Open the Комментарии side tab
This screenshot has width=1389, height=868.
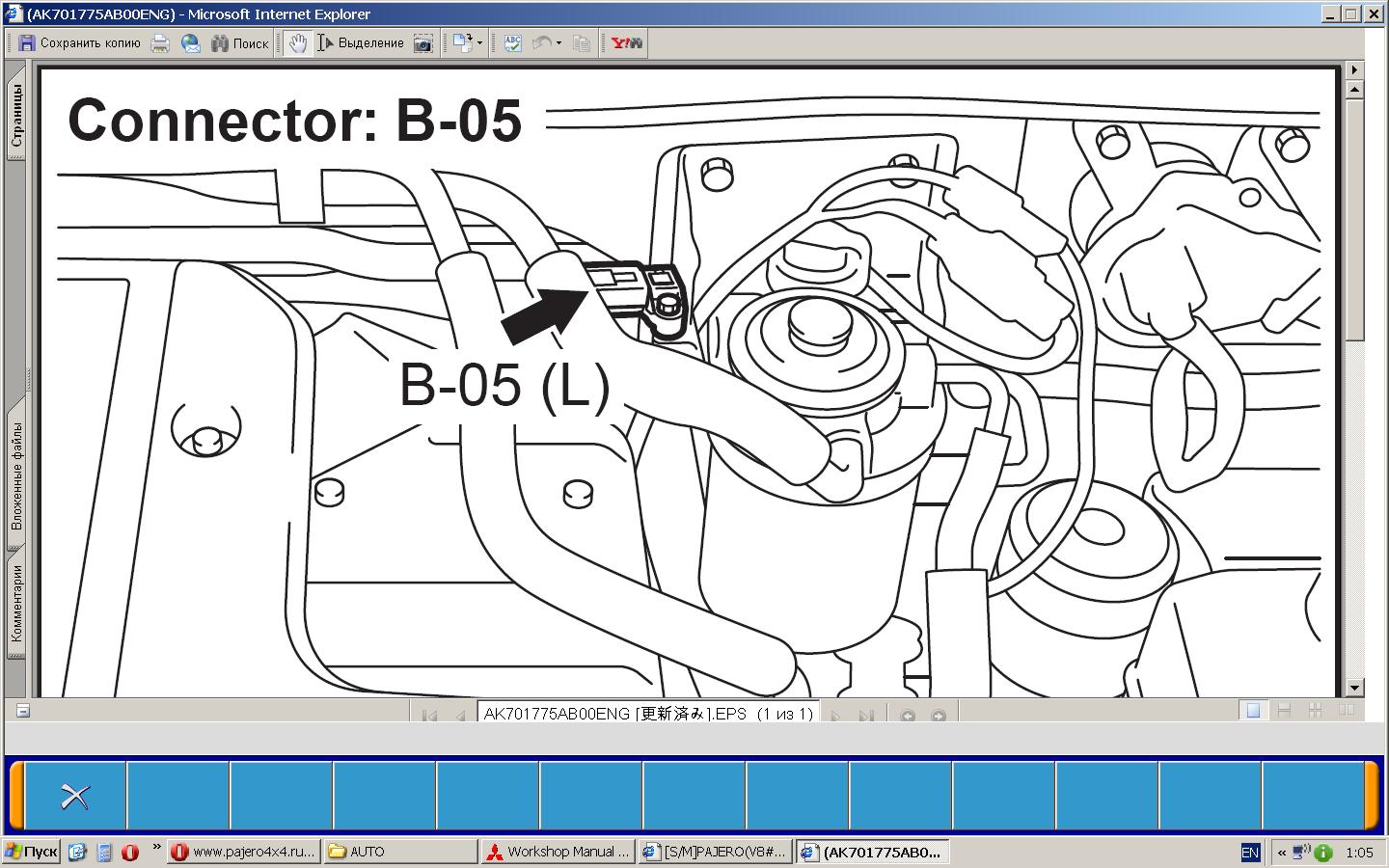point(16,603)
